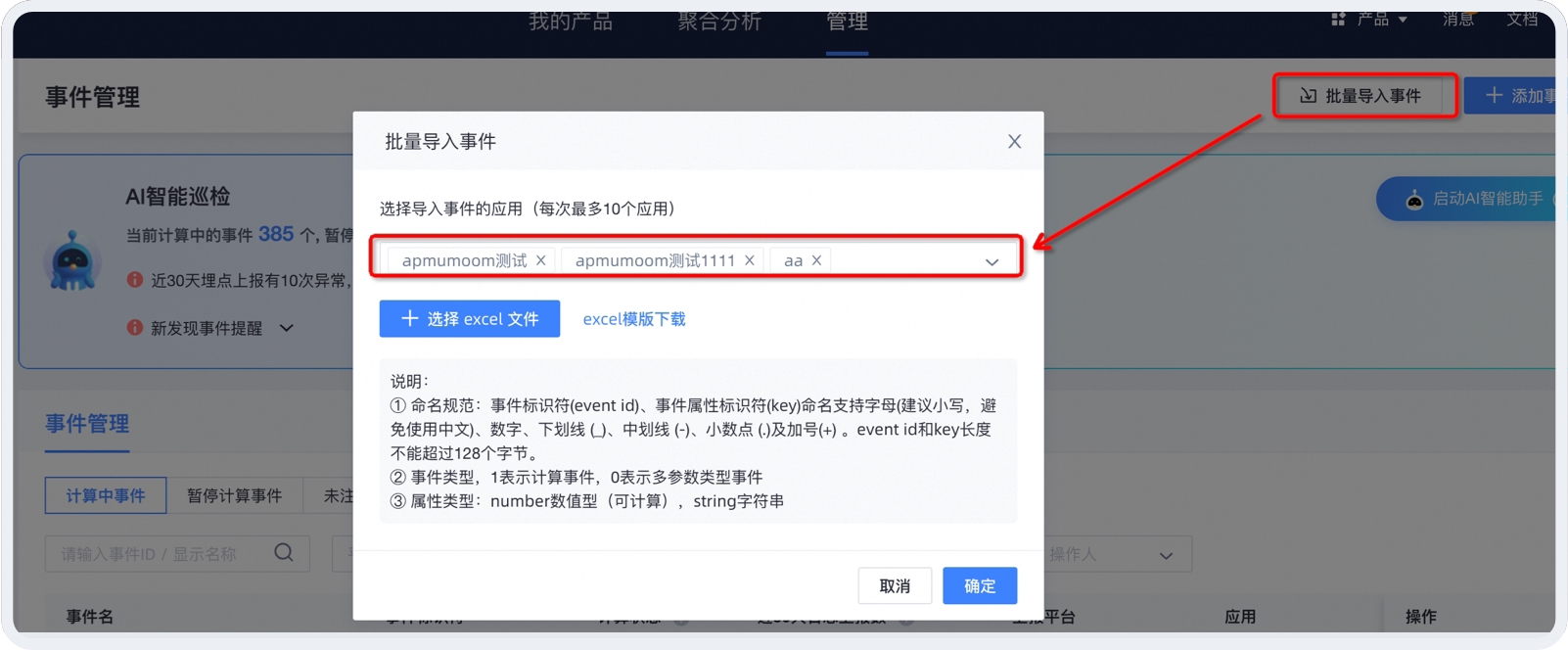Switch to 暂停计算事件 tab
The height and width of the screenshot is (650, 1568).
click(x=235, y=495)
